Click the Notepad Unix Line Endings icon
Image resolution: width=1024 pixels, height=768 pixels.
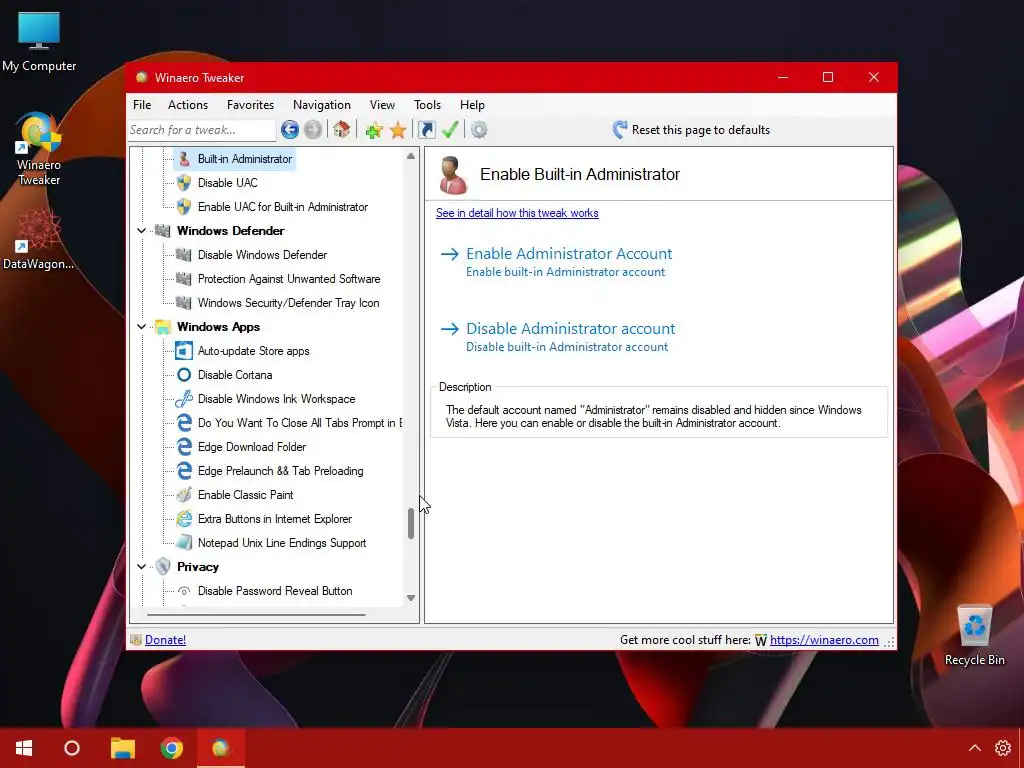184,543
